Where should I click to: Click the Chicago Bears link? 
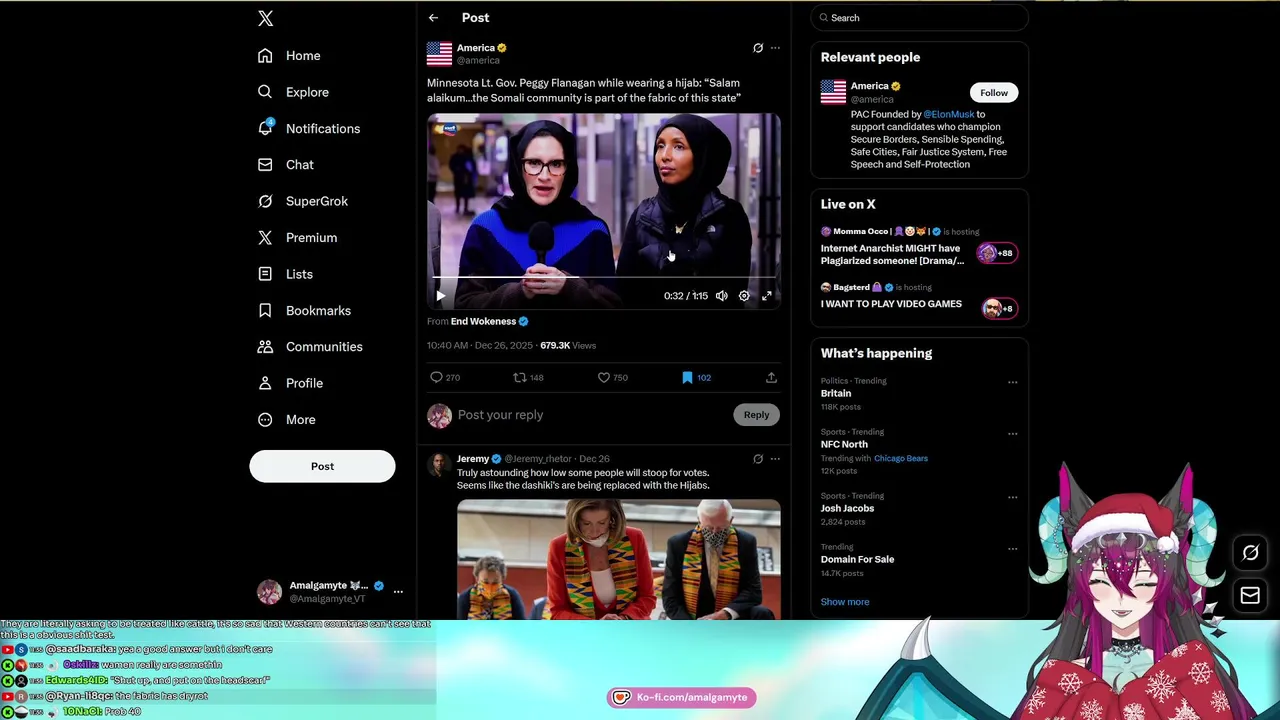[x=901, y=459]
